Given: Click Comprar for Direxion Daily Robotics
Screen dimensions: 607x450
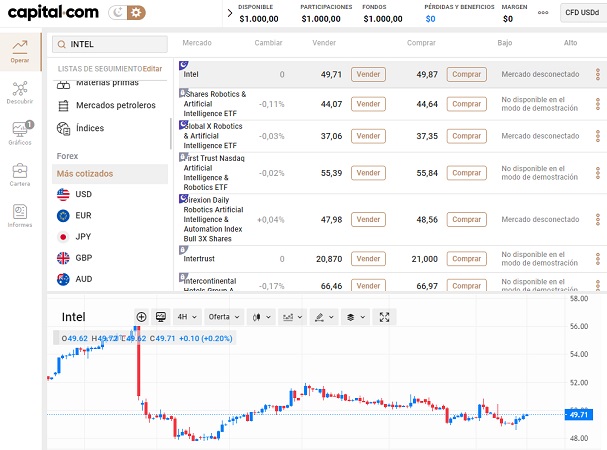Looking at the screenshot, I should [x=466, y=220].
